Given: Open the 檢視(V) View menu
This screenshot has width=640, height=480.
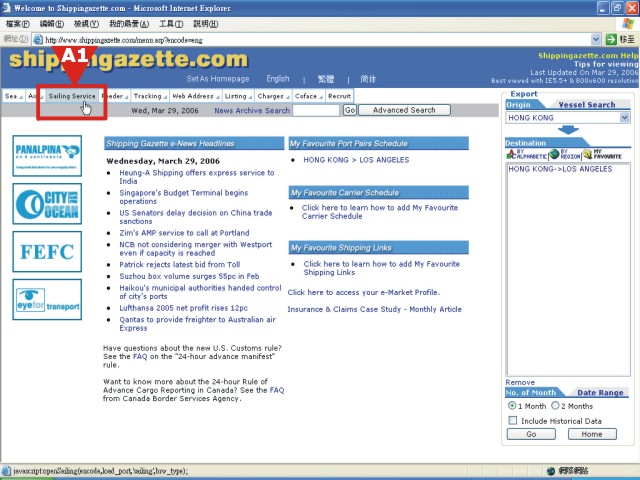Looking at the screenshot, I should (x=86, y=24).
